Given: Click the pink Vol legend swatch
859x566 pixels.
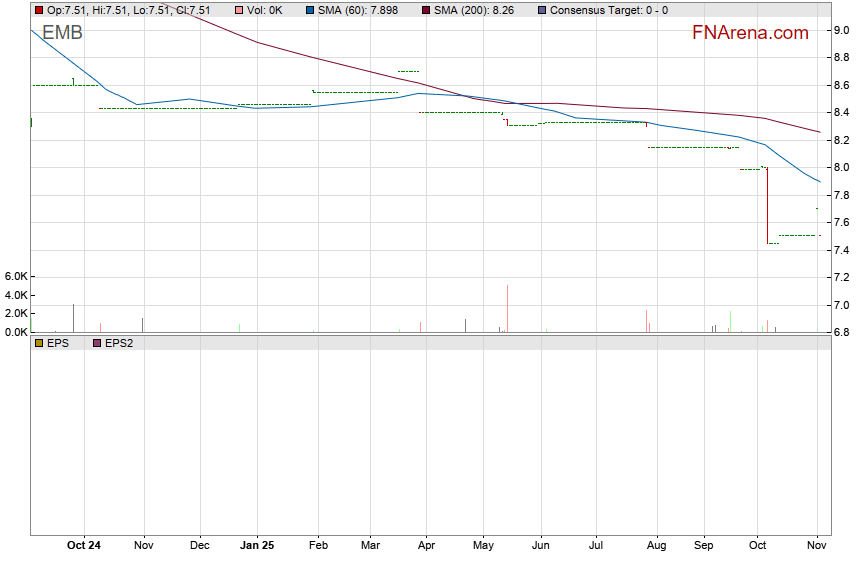Looking at the screenshot, I should pos(240,10).
